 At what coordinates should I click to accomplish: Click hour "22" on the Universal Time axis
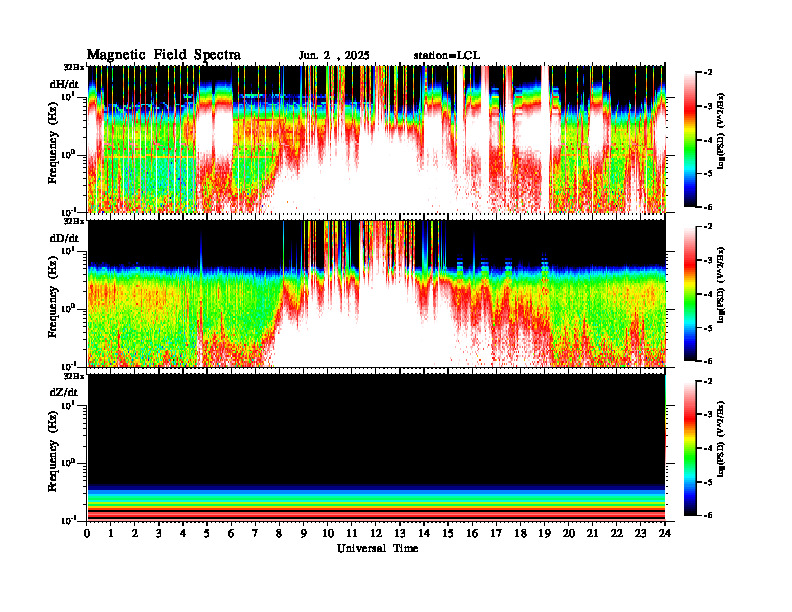coord(617,534)
